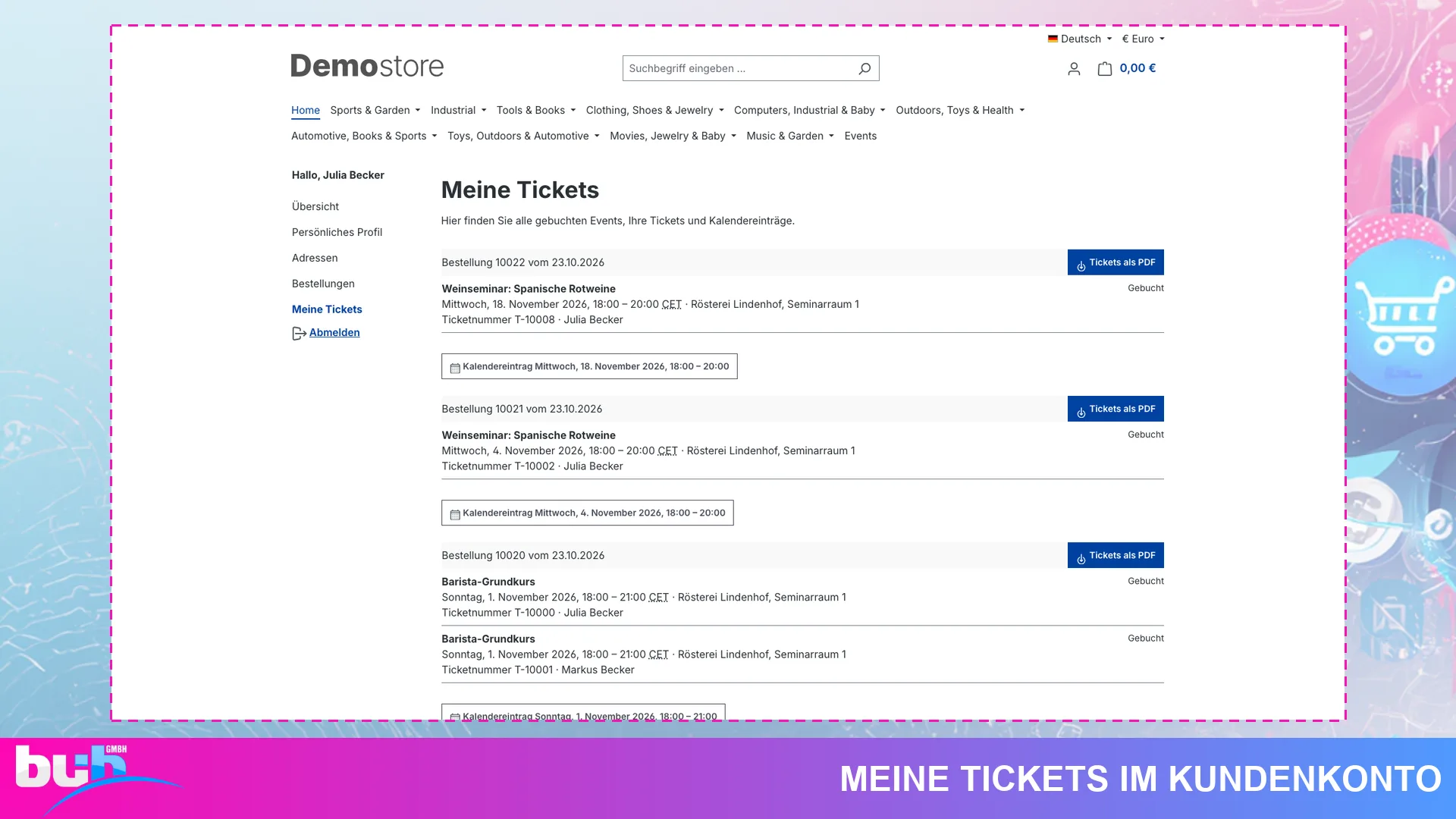The height and width of the screenshot is (819, 1456).
Task: Open Persönliches Profil in sidebar
Action: click(x=337, y=232)
